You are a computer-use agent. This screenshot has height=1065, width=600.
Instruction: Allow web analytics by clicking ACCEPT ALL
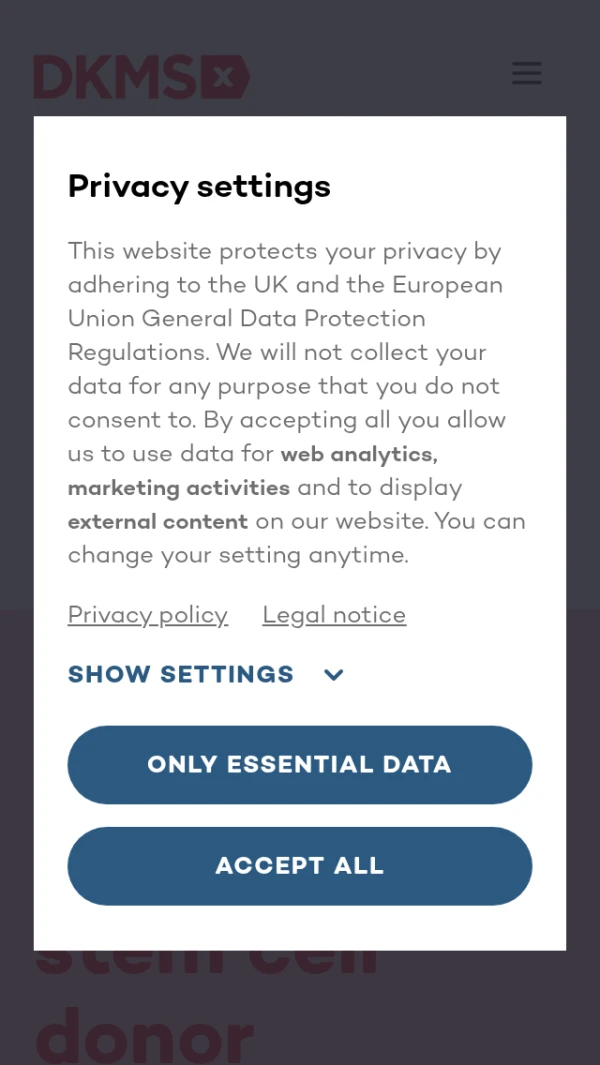click(x=299, y=866)
